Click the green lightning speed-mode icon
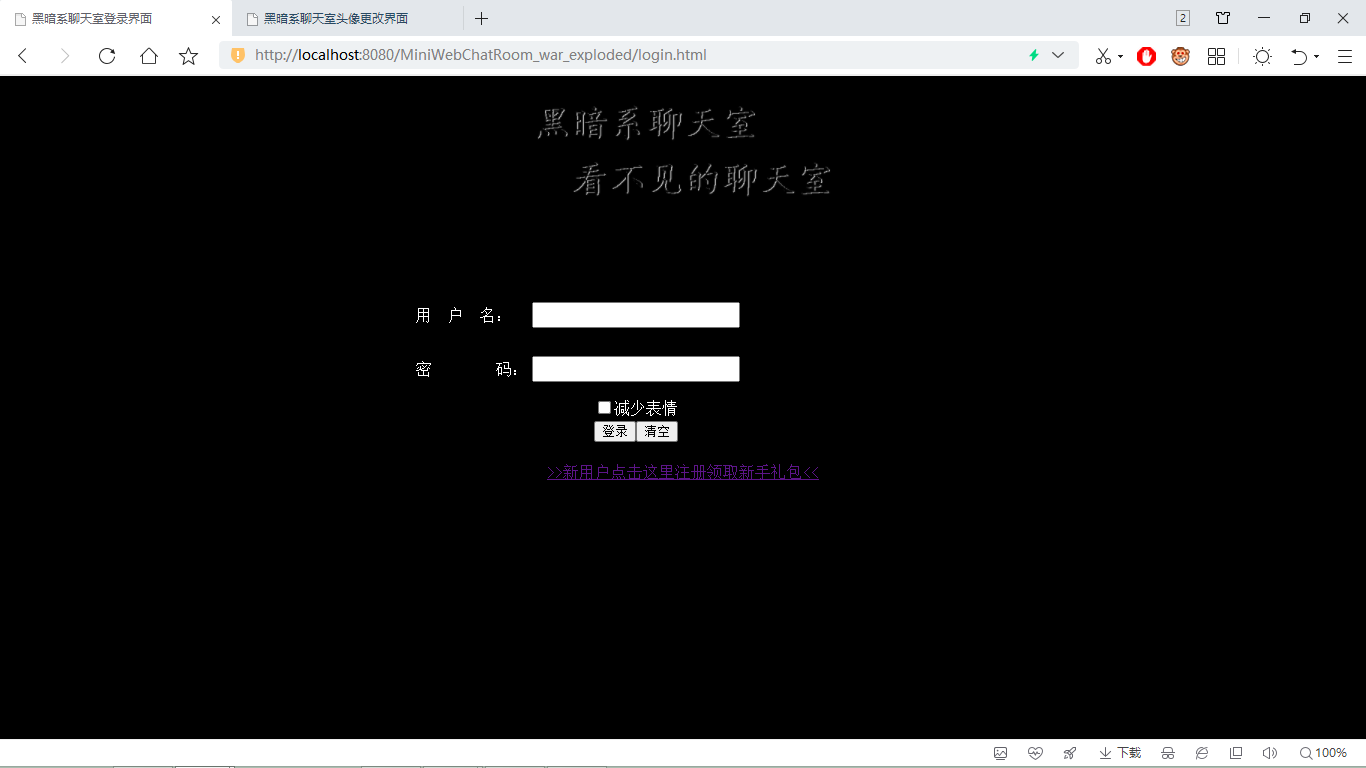Viewport: 1366px width, 768px height. pyautogui.click(x=1034, y=55)
